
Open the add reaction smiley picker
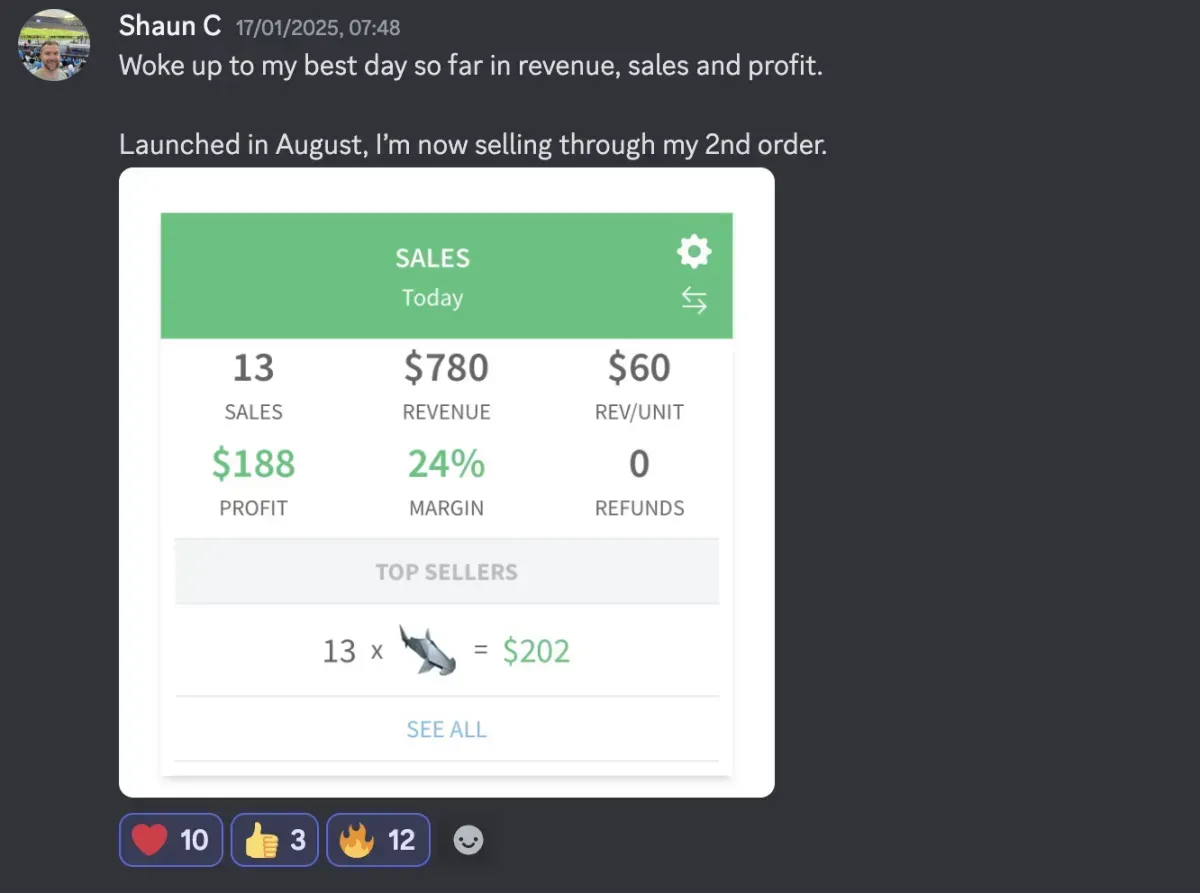tap(468, 840)
